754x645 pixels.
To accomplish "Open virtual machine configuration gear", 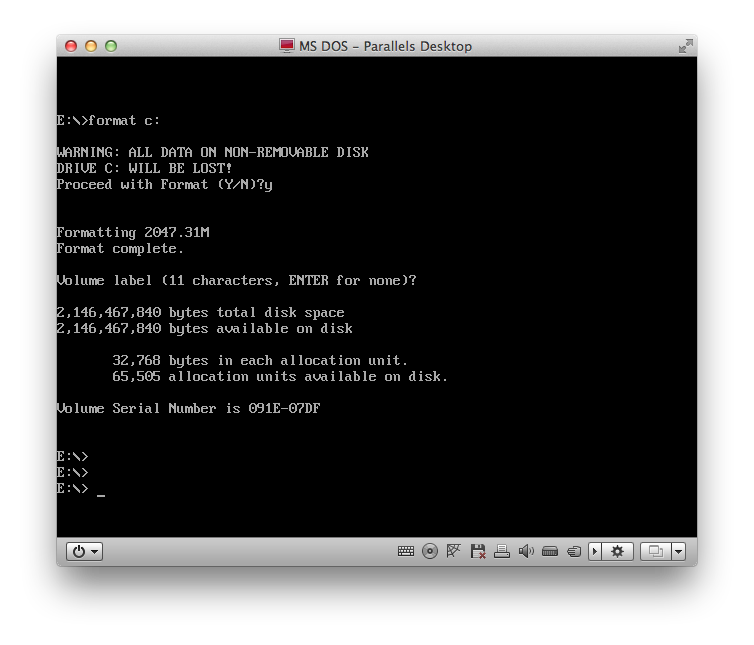I will (617, 551).
